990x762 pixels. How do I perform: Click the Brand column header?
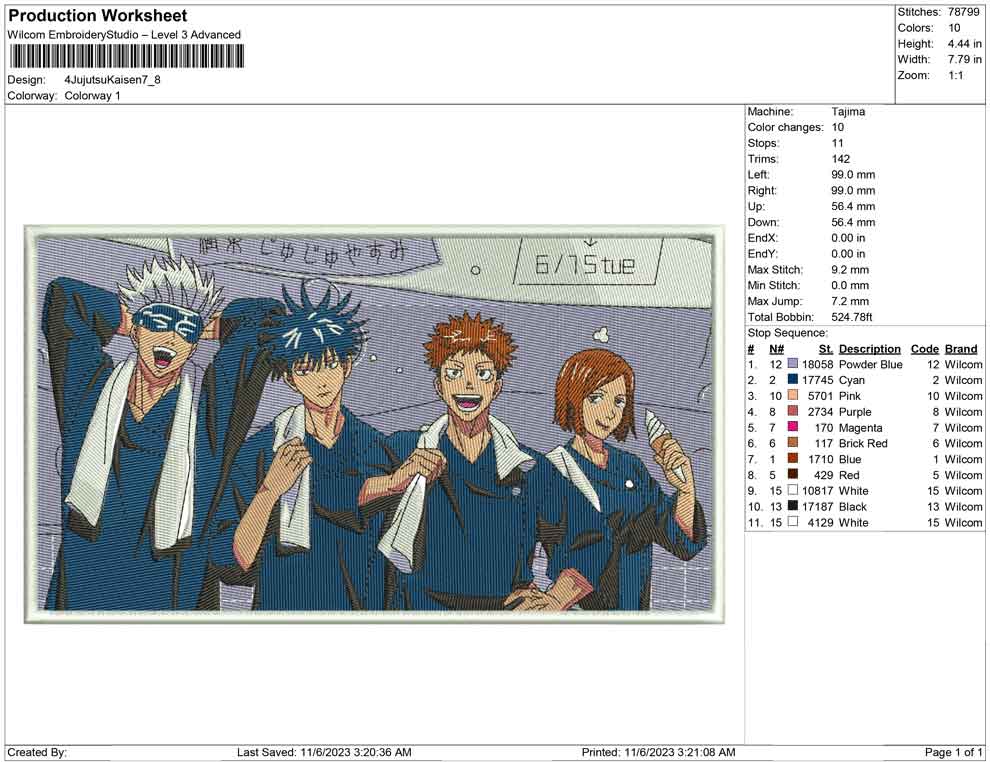[x=961, y=349]
